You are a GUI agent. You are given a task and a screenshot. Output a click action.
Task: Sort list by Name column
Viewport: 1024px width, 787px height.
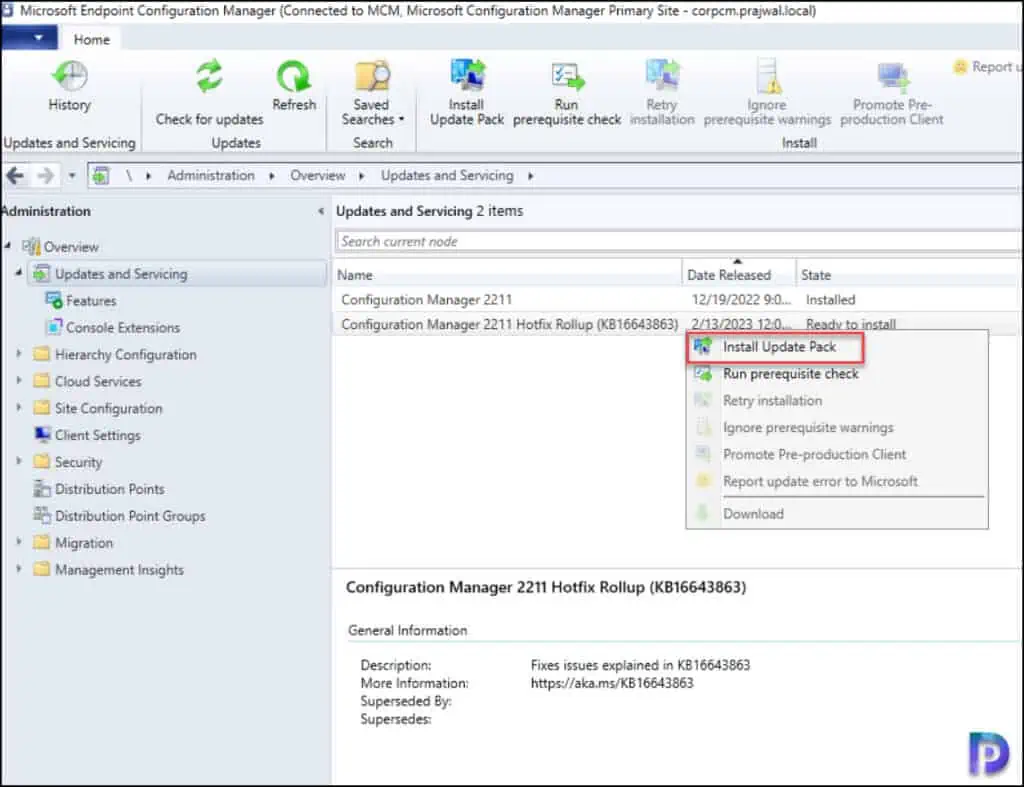click(507, 275)
